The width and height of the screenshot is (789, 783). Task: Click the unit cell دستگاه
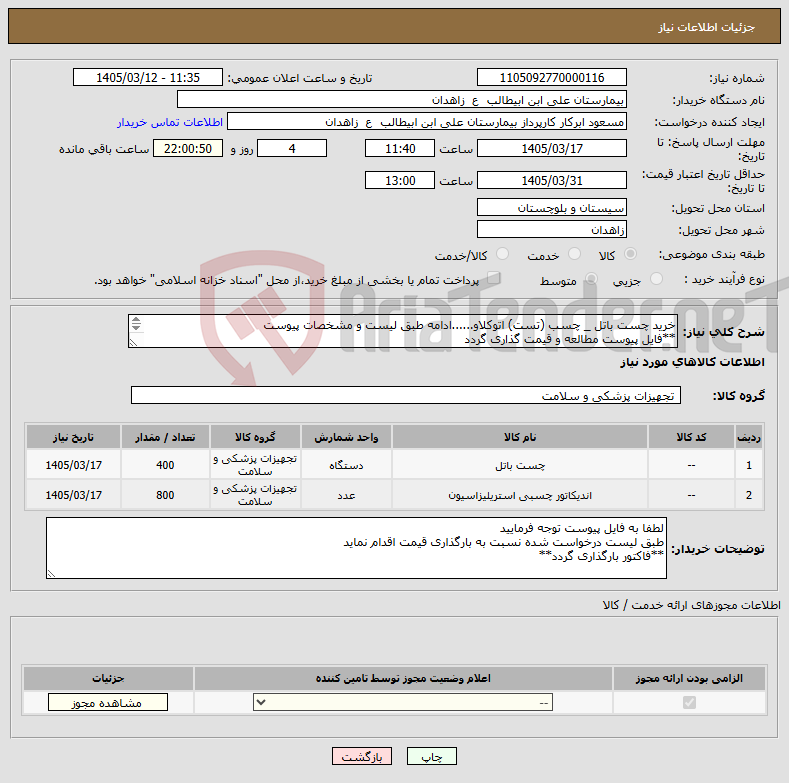pyautogui.click(x=346, y=465)
